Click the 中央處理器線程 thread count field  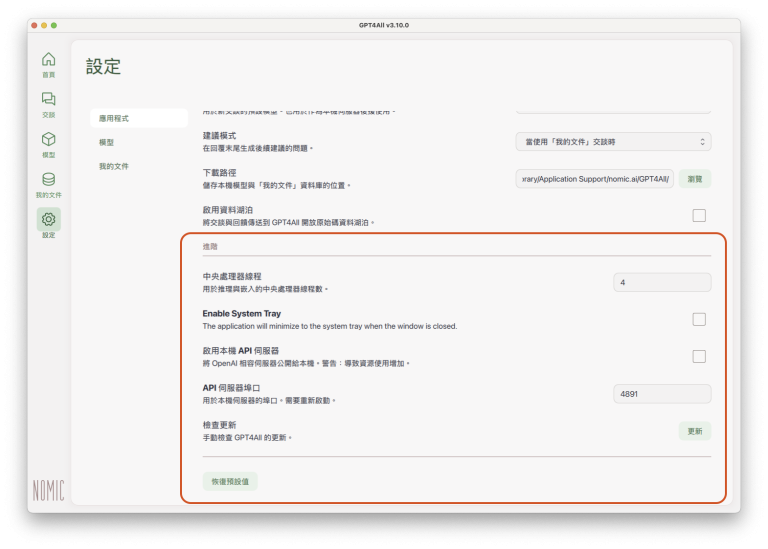pyautogui.click(x=662, y=283)
